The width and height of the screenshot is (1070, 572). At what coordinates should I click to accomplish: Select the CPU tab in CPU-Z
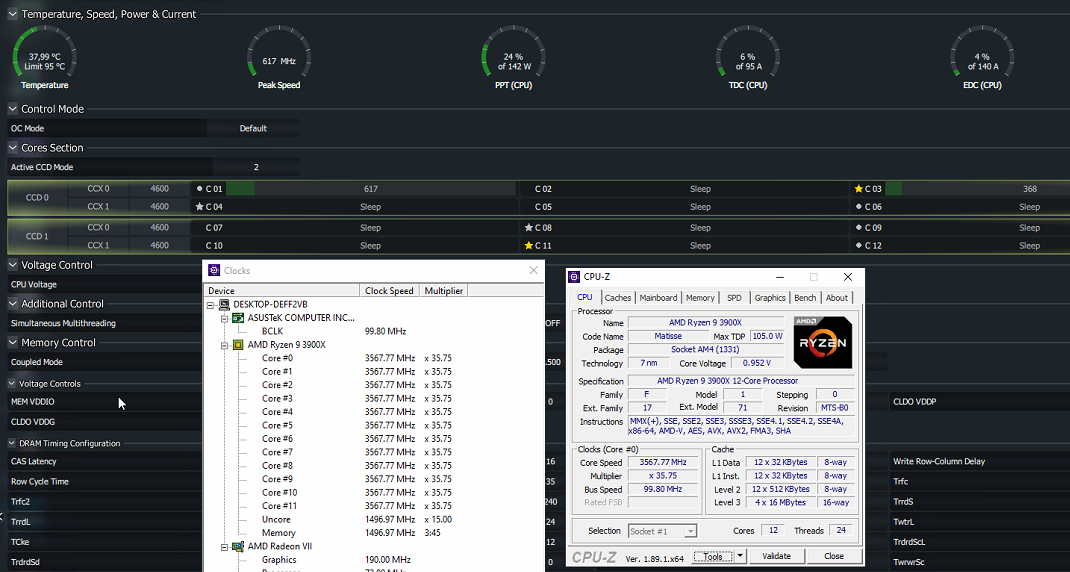tap(585, 297)
